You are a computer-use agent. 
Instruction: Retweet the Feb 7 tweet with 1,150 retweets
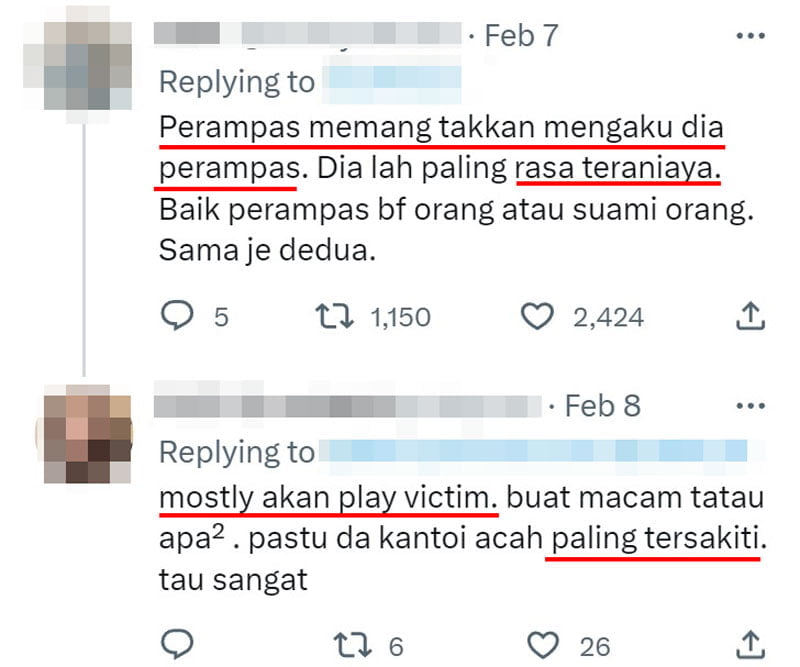tap(335, 316)
